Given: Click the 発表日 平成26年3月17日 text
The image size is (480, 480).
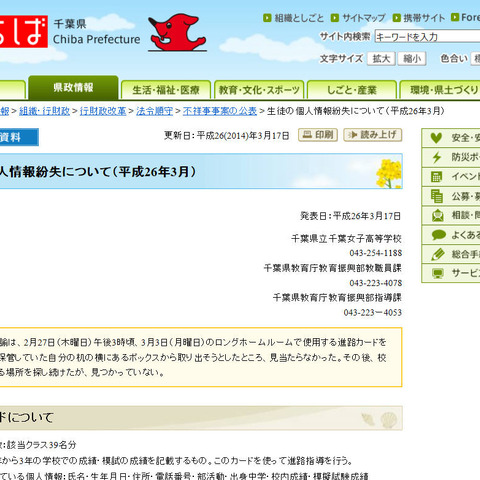Looking at the screenshot, I should [x=350, y=216].
